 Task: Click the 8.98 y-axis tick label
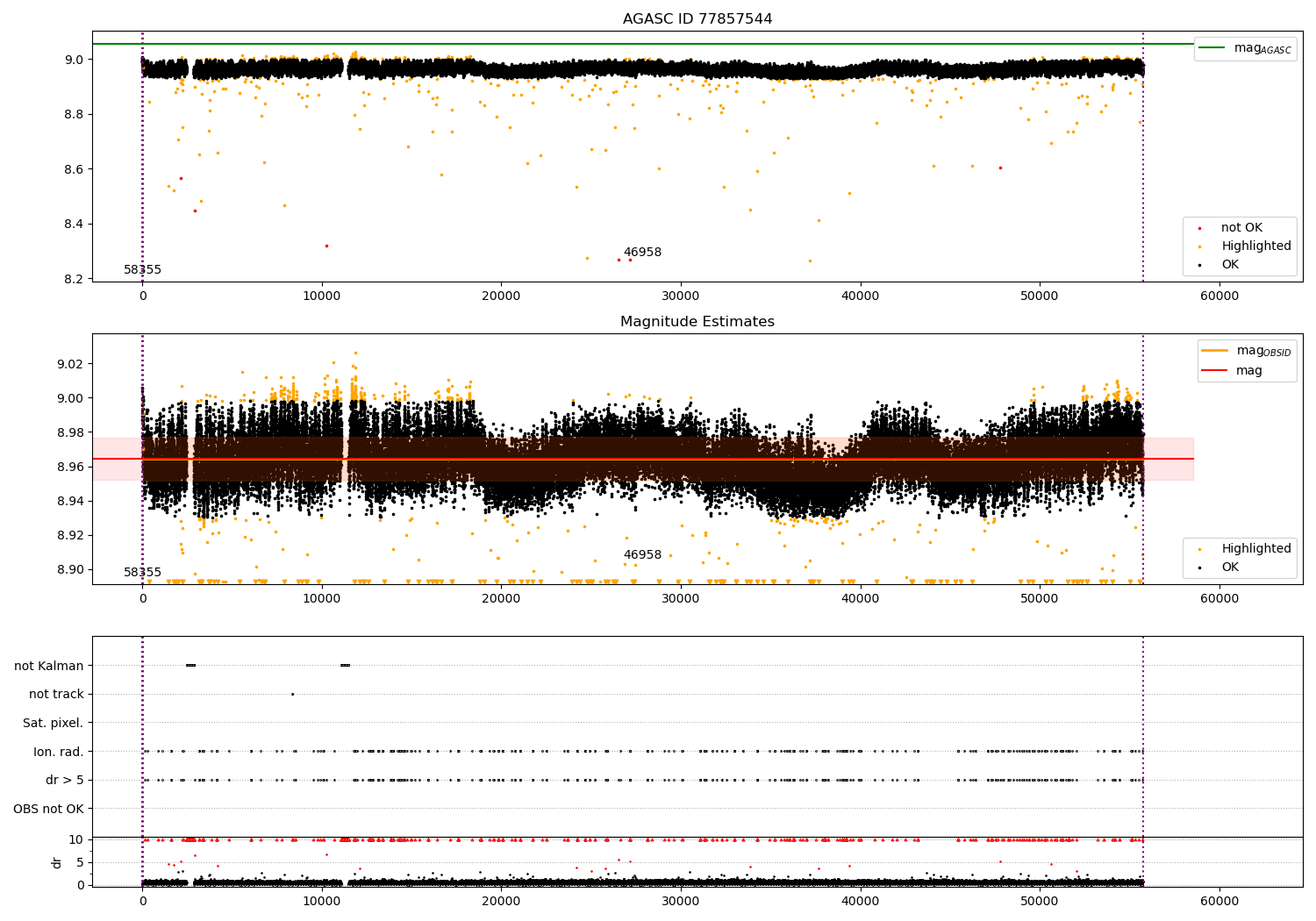click(70, 432)
